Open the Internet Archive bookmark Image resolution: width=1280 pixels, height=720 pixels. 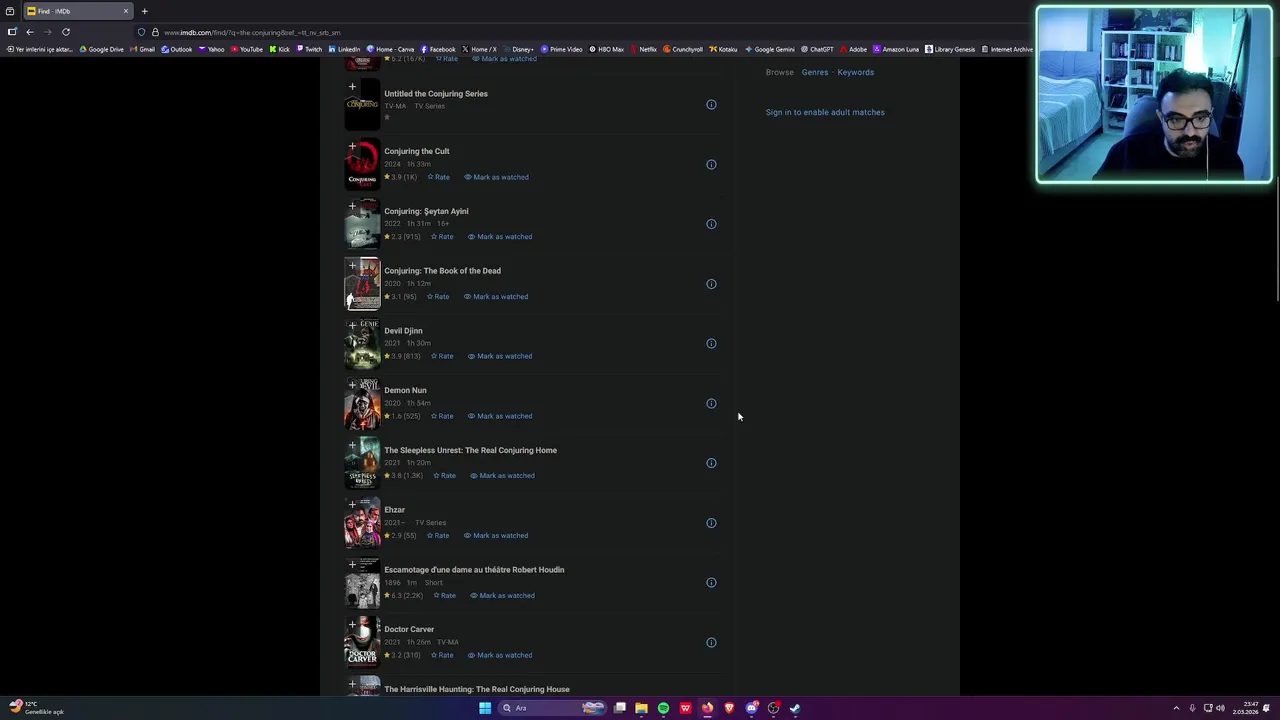(x=1007, y=49)
